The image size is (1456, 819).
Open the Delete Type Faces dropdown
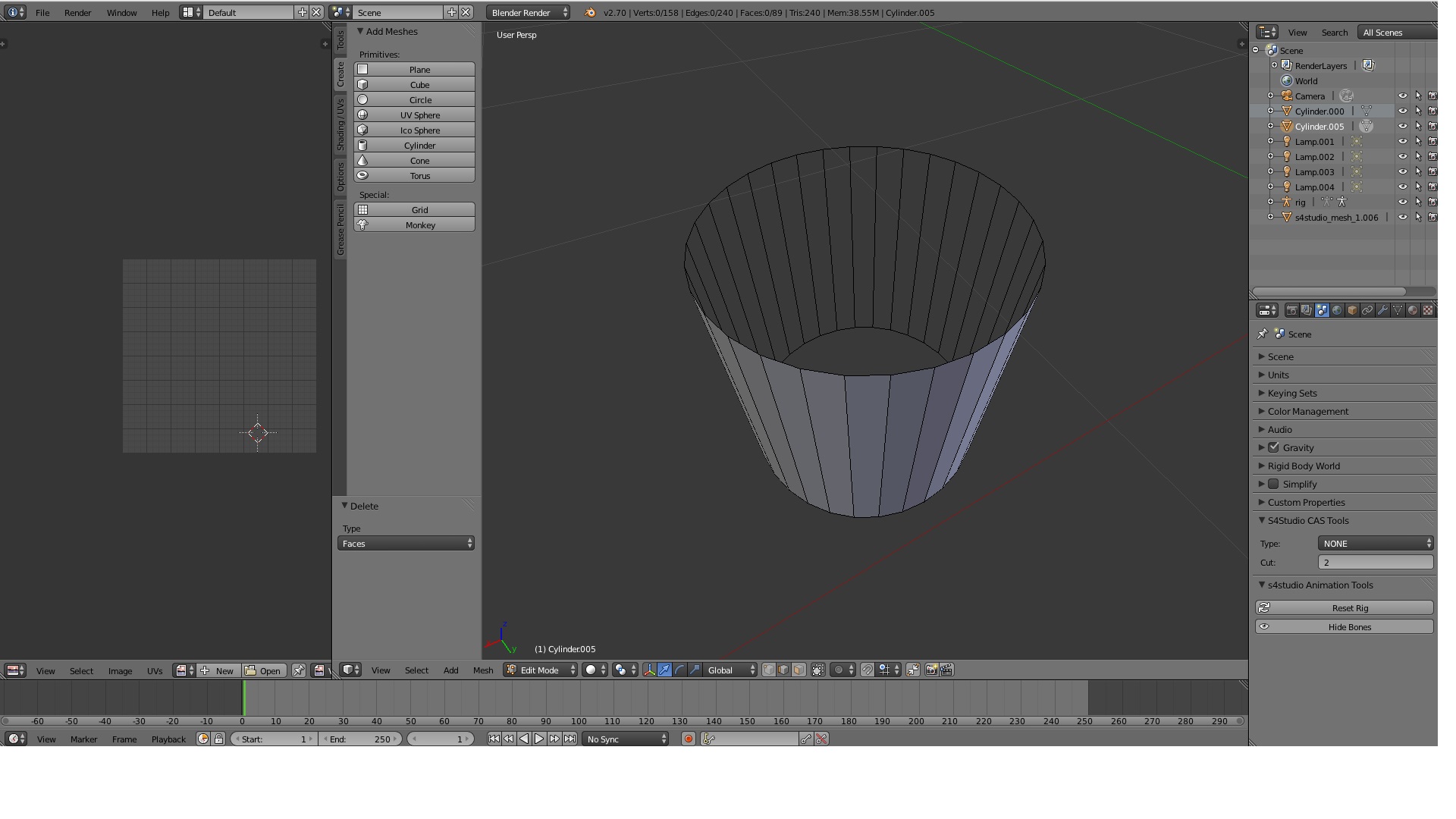(x=406, y=543)
